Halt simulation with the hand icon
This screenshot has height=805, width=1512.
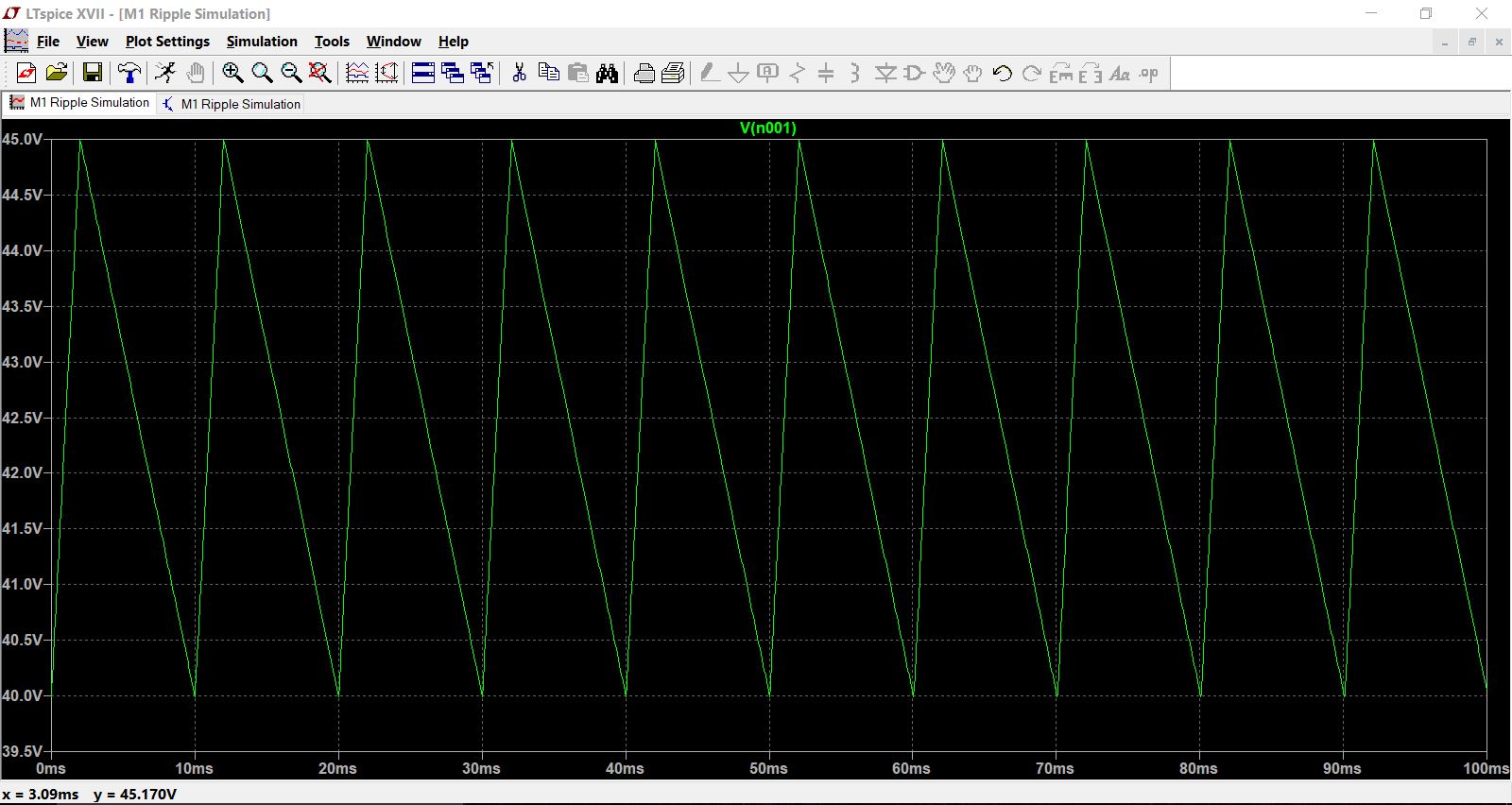[196, 73]
